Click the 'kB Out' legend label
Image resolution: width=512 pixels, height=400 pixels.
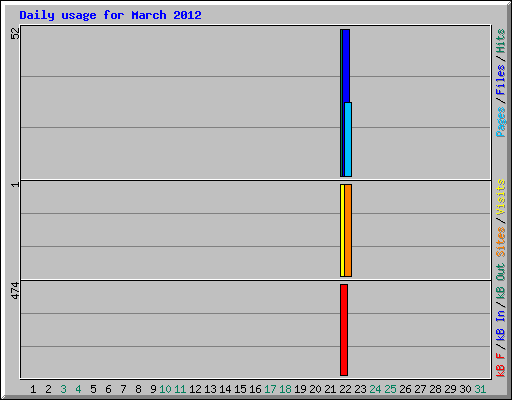click(x=501, y=281)
